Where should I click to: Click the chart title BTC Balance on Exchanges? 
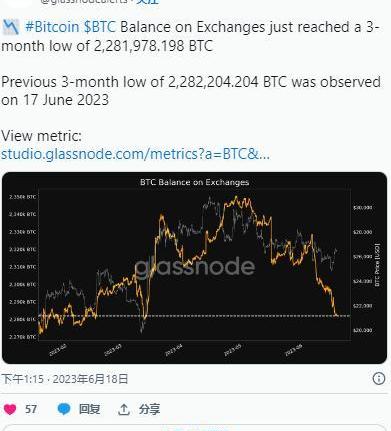(x=194, y=182)
